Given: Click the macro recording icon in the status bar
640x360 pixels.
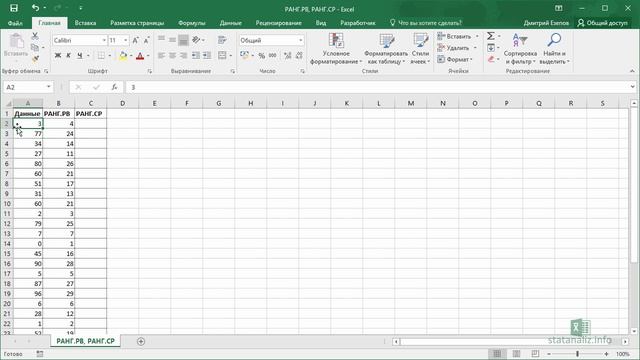Looking at the screenshot, I should click(40, 354).
